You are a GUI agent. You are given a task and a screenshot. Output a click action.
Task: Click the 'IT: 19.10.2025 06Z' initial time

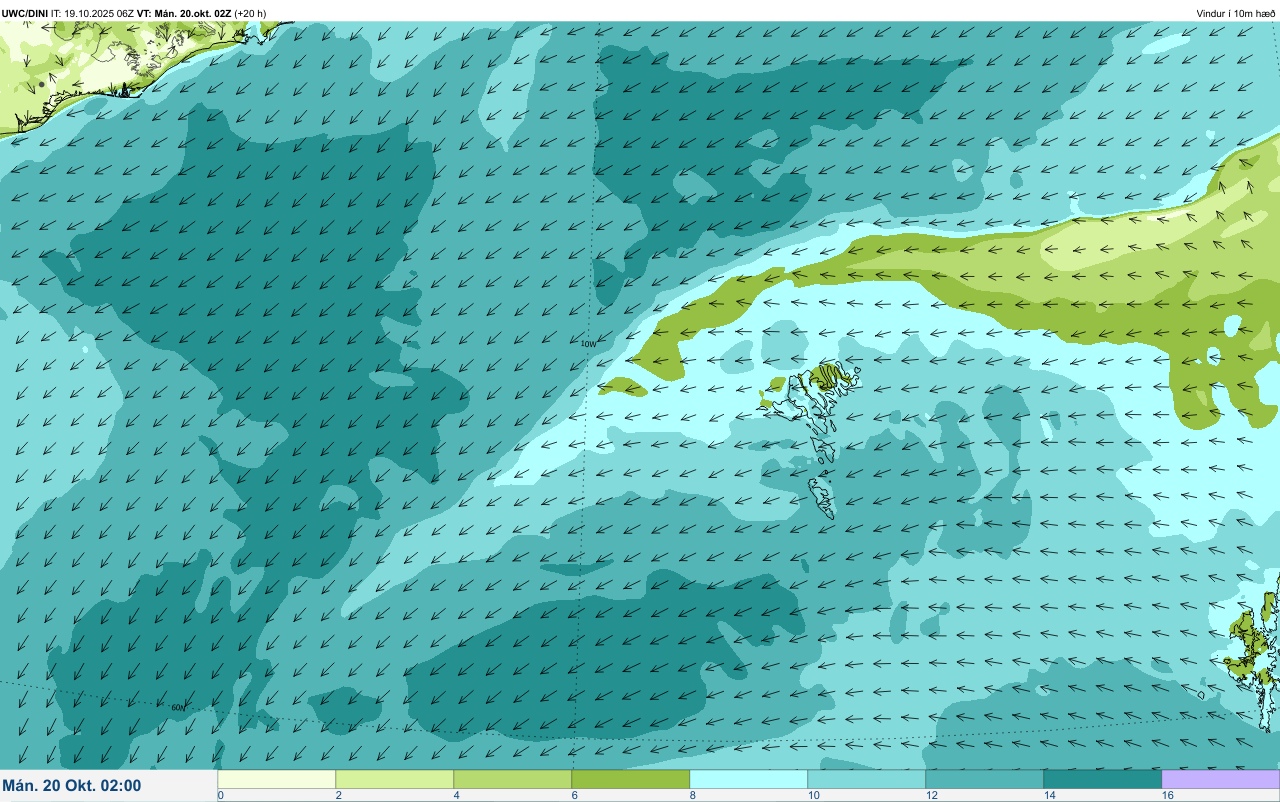tap(91, 13)
